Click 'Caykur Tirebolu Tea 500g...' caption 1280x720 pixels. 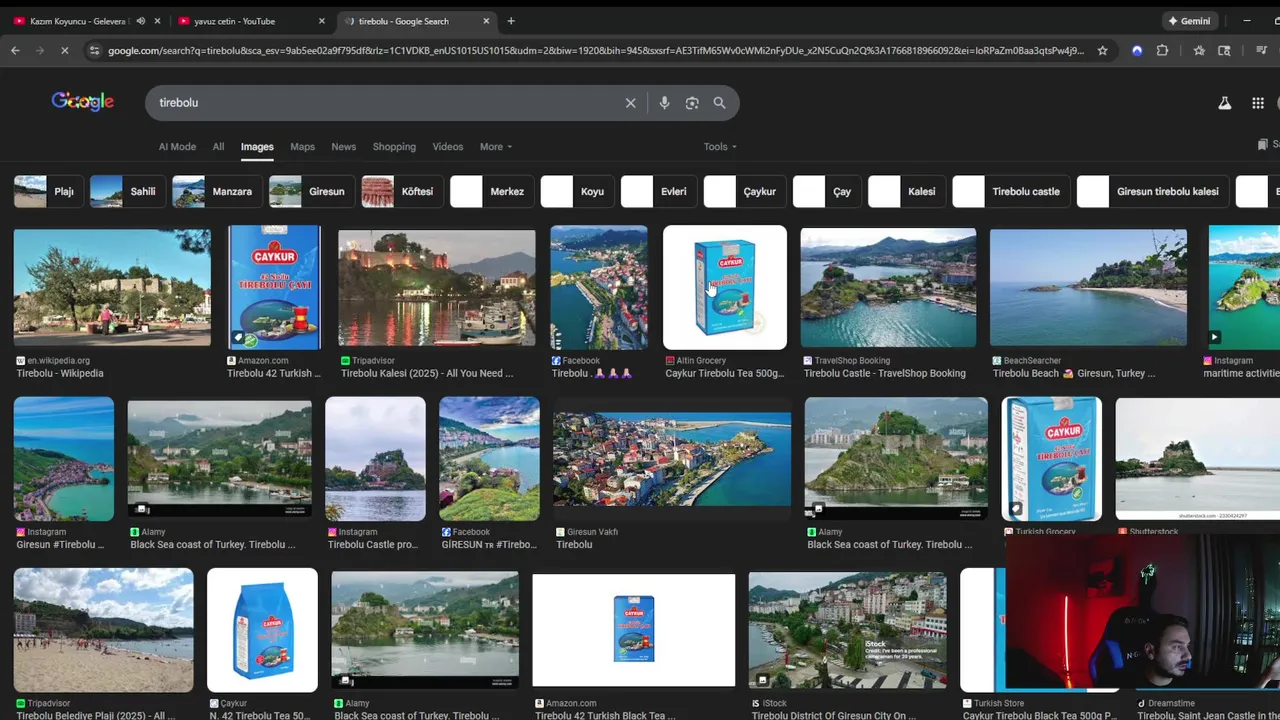[725, 373]
